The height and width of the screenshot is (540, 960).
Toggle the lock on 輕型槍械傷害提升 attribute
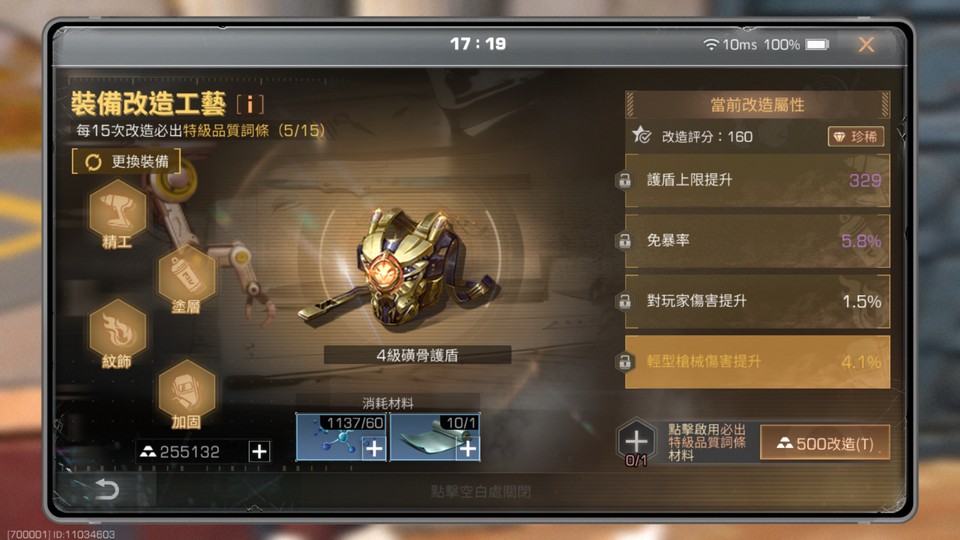tap(624, 361)
